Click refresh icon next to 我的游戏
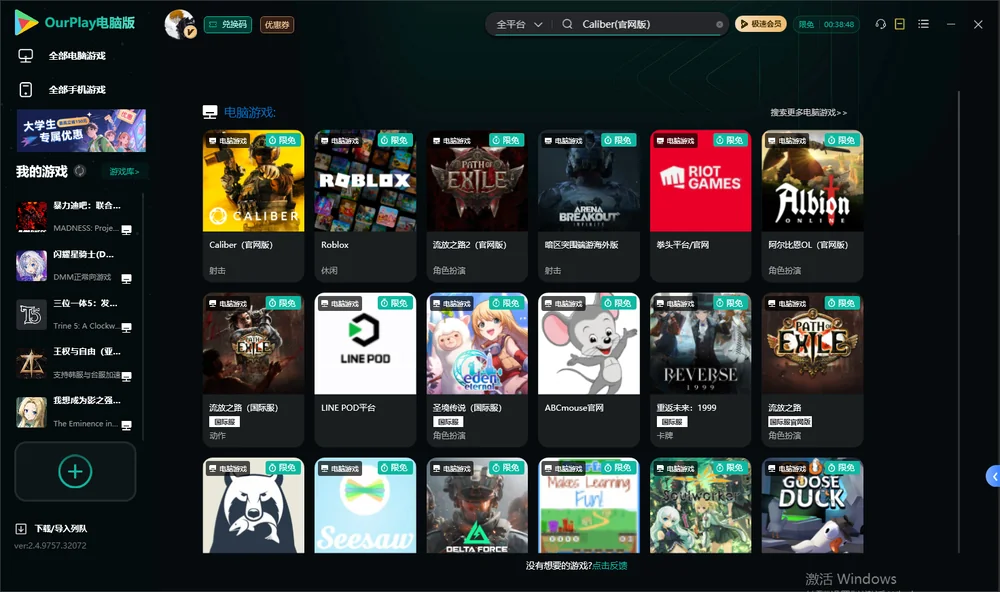The image size is (1000, 592). [80, 171]
